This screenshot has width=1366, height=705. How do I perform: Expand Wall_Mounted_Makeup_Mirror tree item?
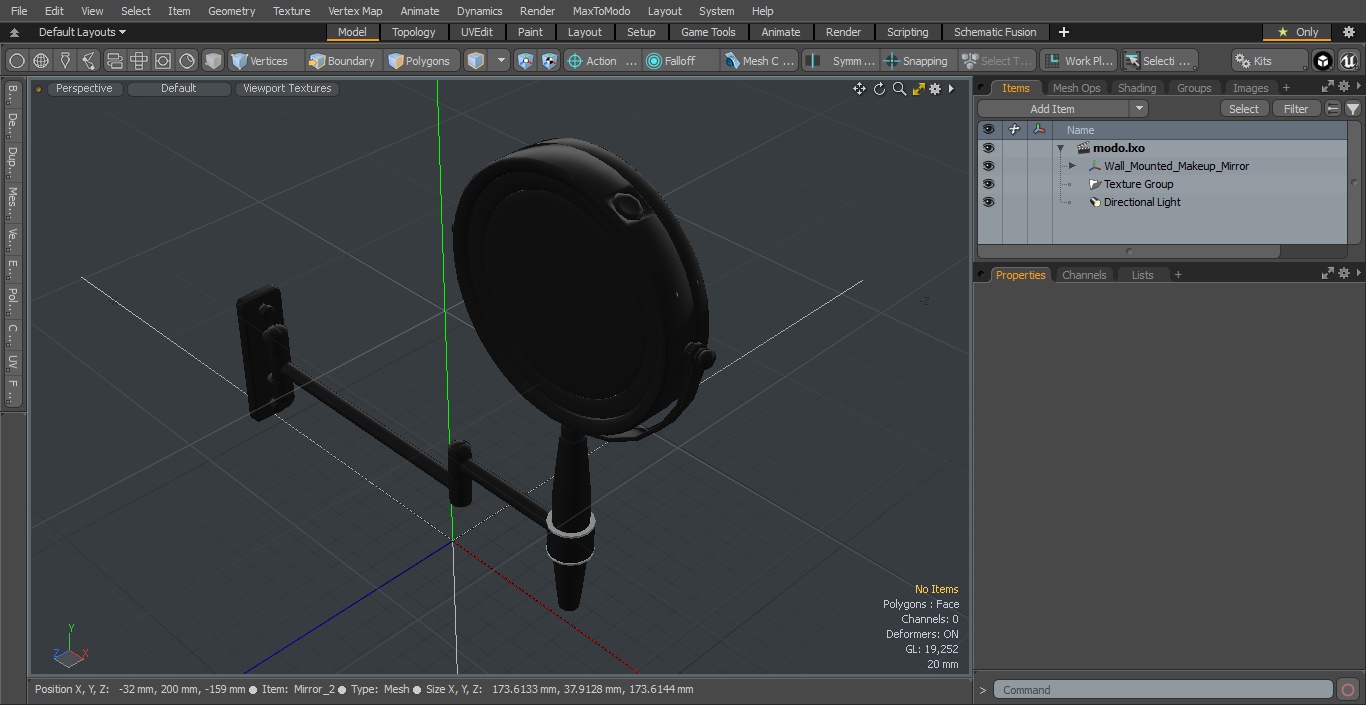tap(1072, 166)
